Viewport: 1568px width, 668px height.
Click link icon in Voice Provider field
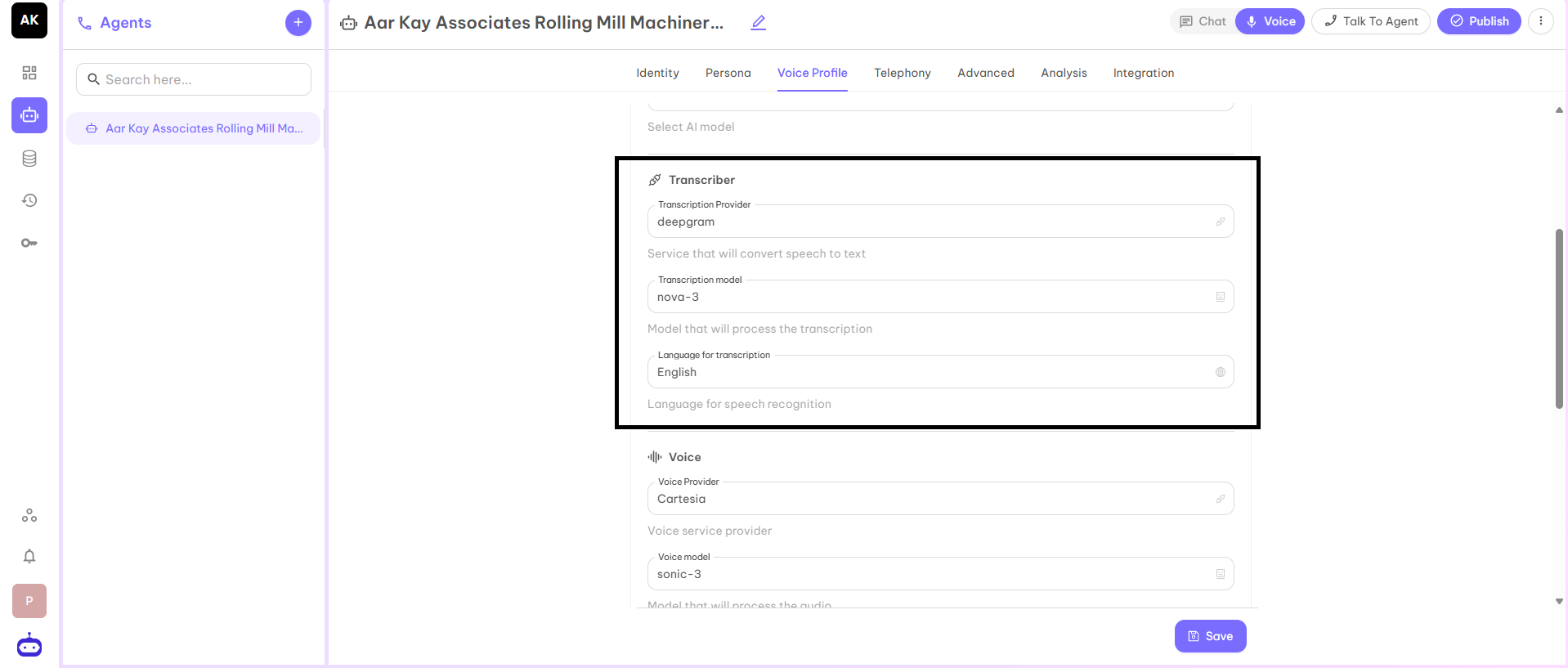1221,499
